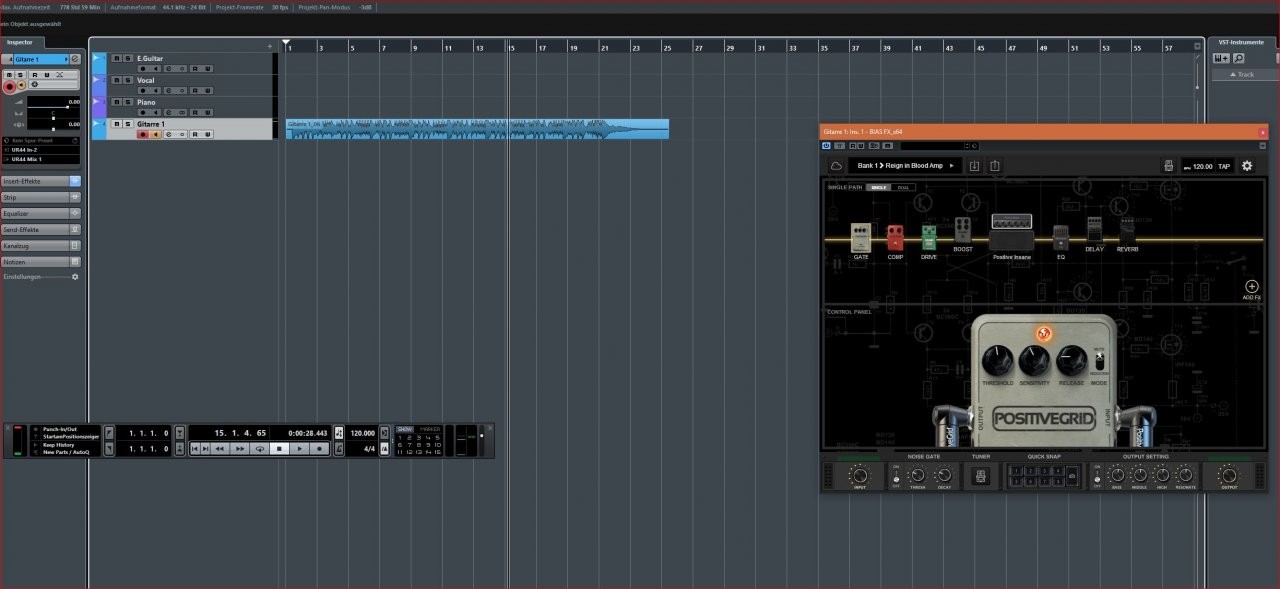Viewport: 1280px width, 589px height.
Task: Mute the E.Guitar track
Action: tap(116, 58)
